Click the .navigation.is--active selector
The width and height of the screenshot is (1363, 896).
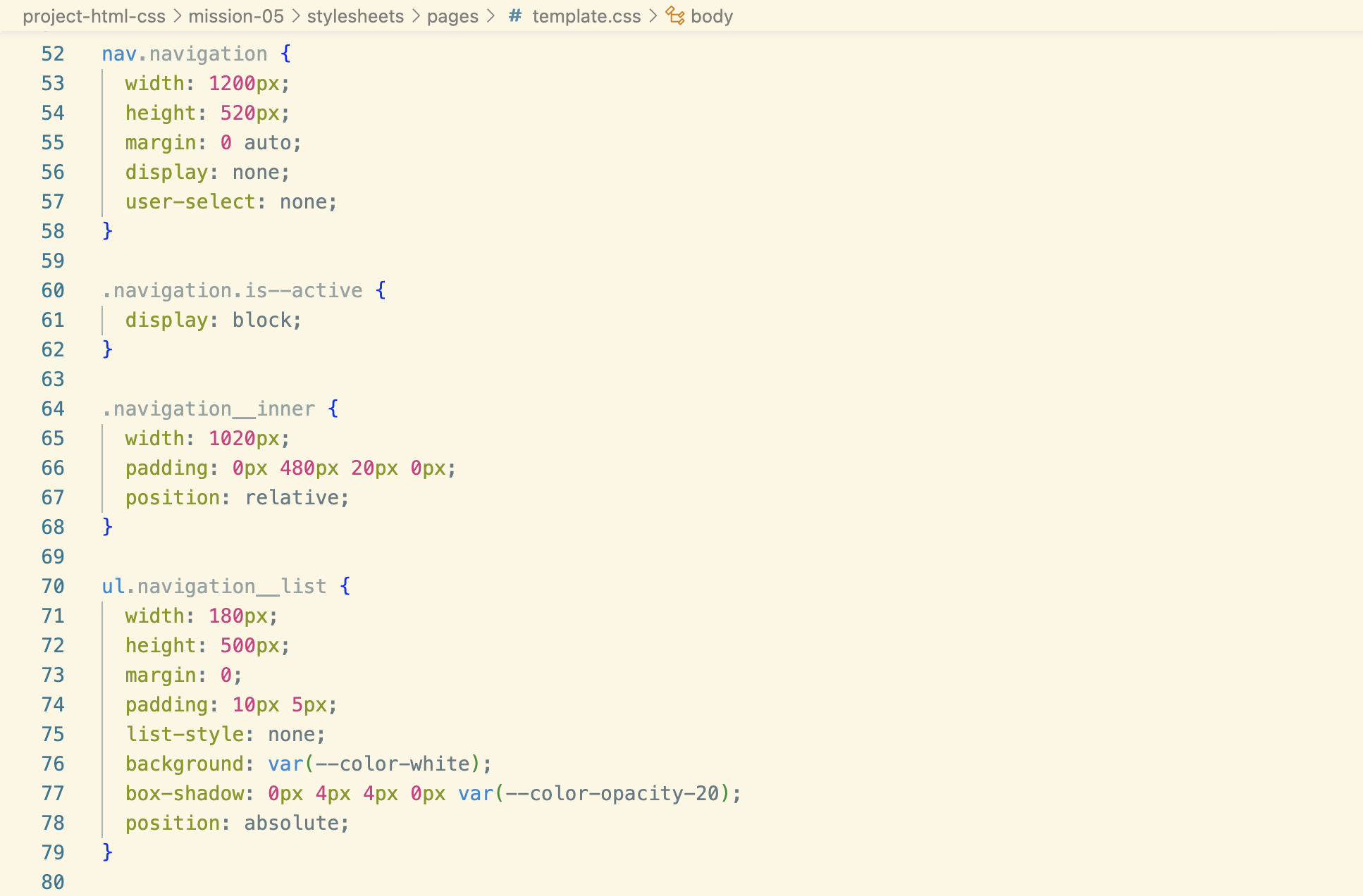[231, 290]
